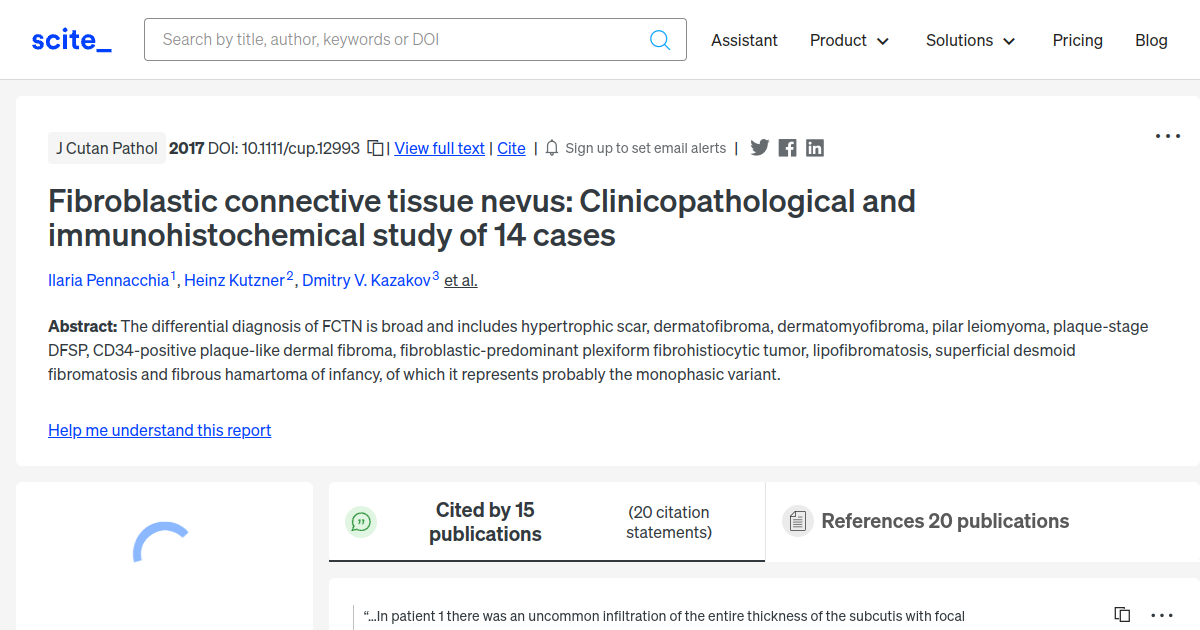This screenshot has width=1200, height=630.
Task: Click the bell icon for email alerts
Action: pyautogui.click(x=551, y=147)
